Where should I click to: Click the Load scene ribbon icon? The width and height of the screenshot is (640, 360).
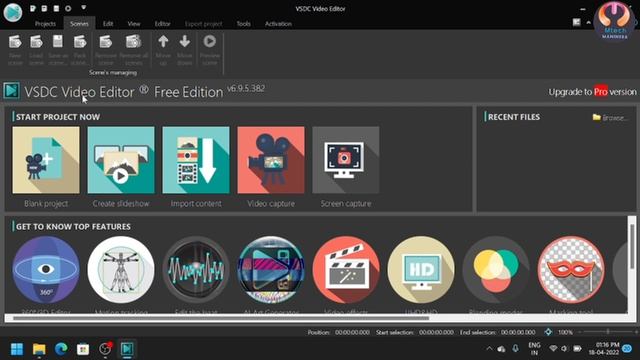(36, 42)
